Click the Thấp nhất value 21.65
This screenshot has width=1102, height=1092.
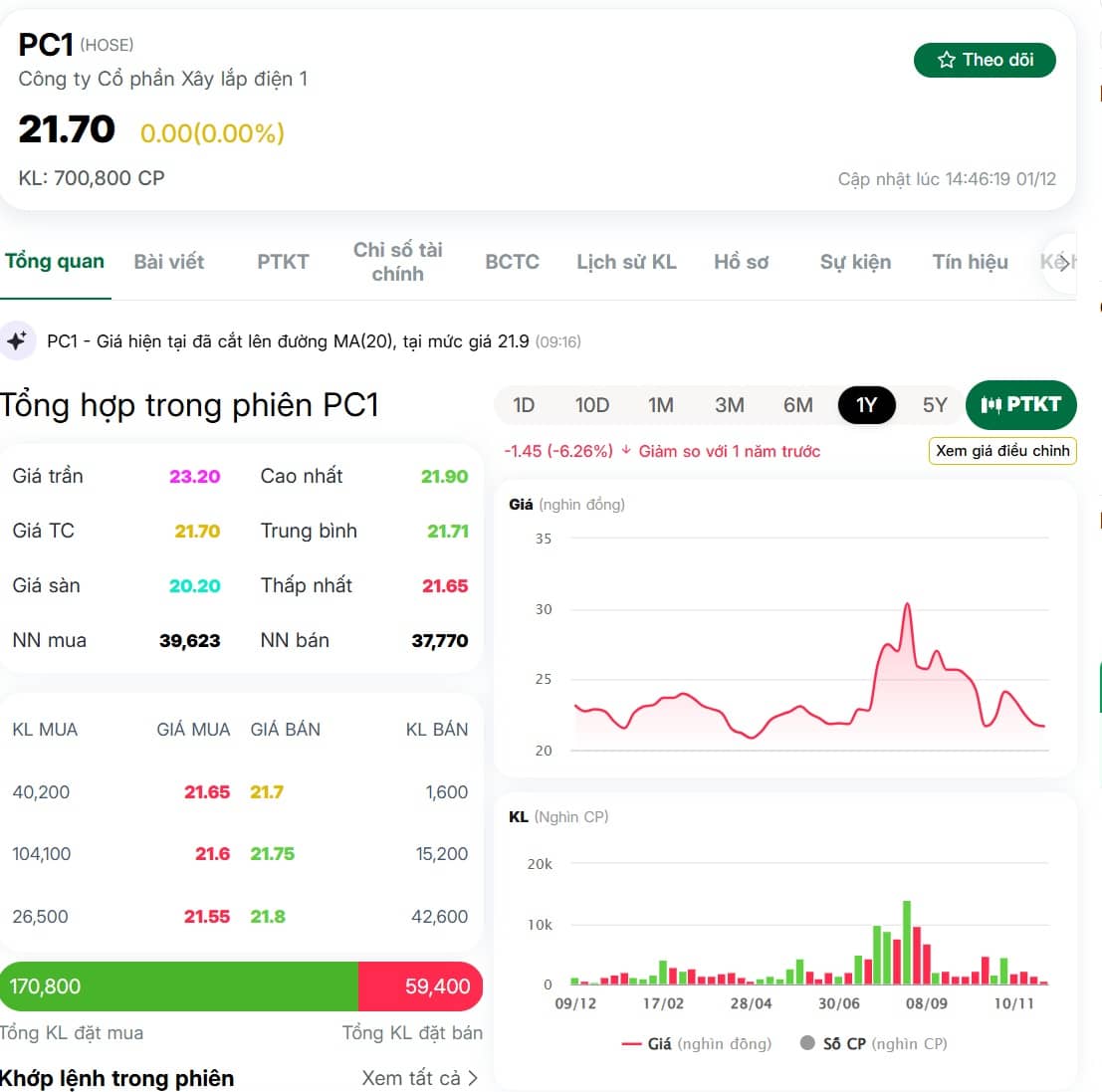tap(445, 586)
